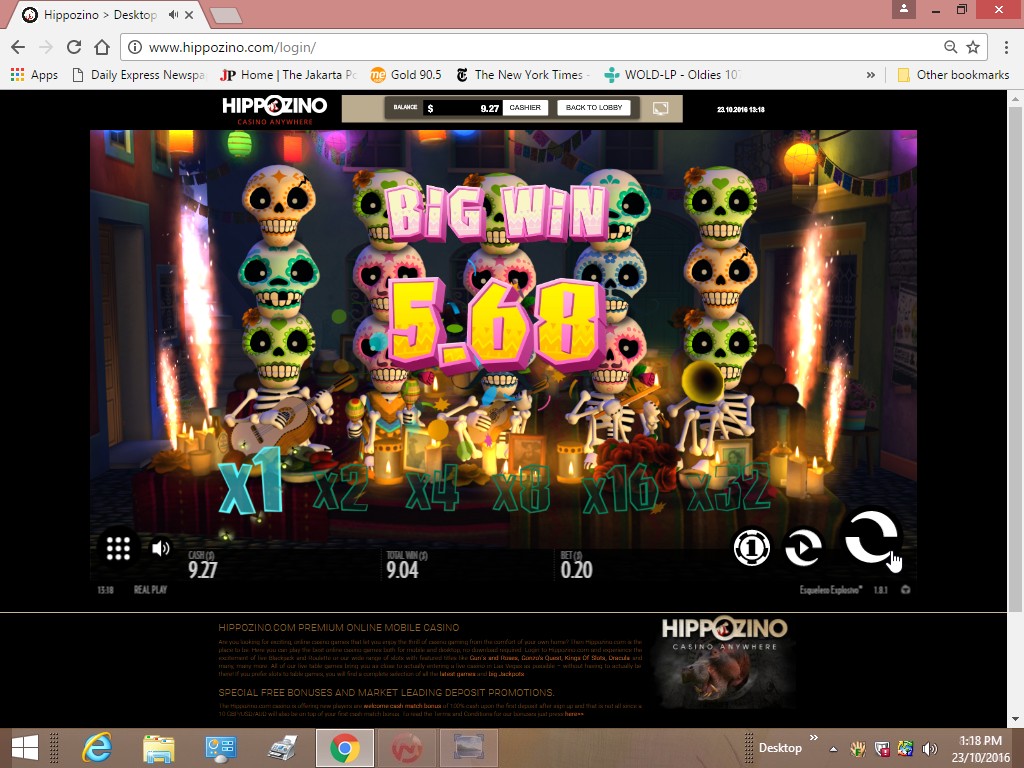Click the game info icon beside version number

coord(906,590)
